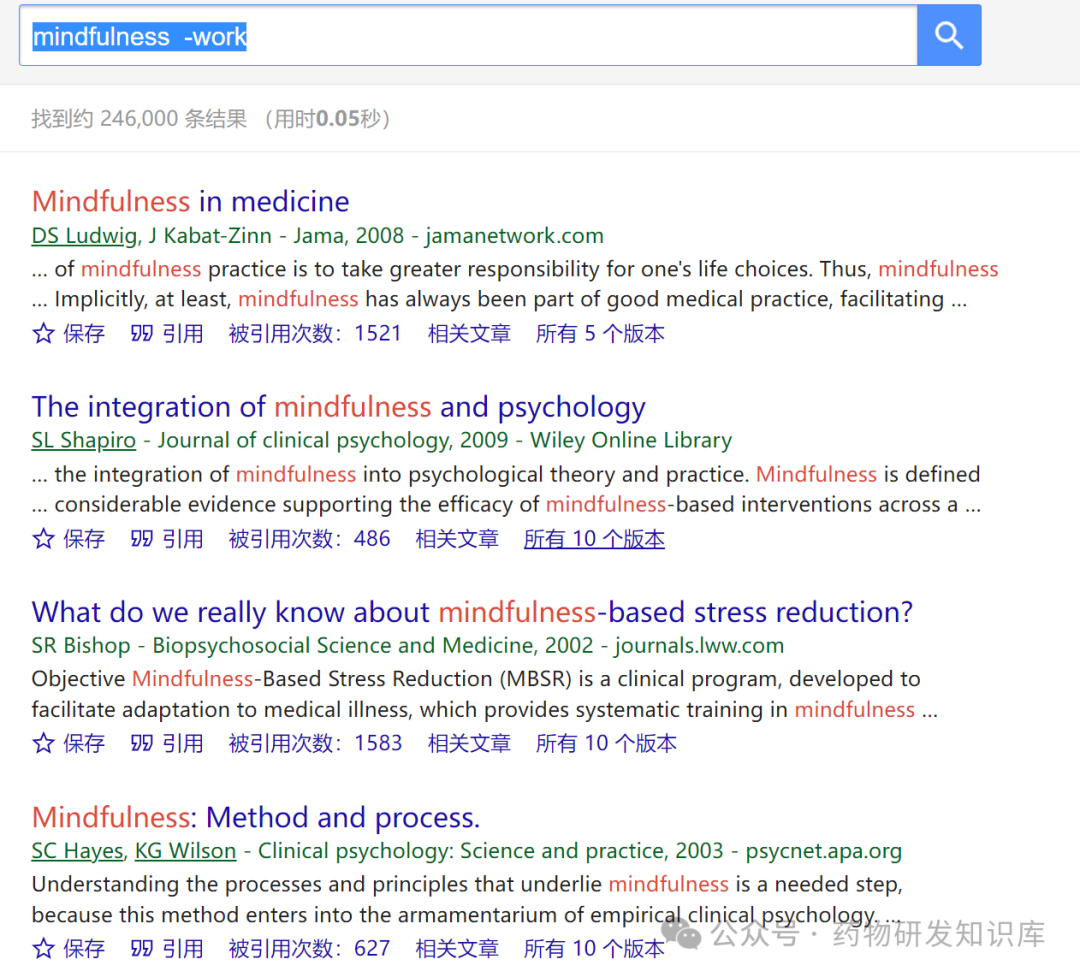Click '相关文章' under the Bishop stress reduction paper
The image size is (1080, 977).
469,742
